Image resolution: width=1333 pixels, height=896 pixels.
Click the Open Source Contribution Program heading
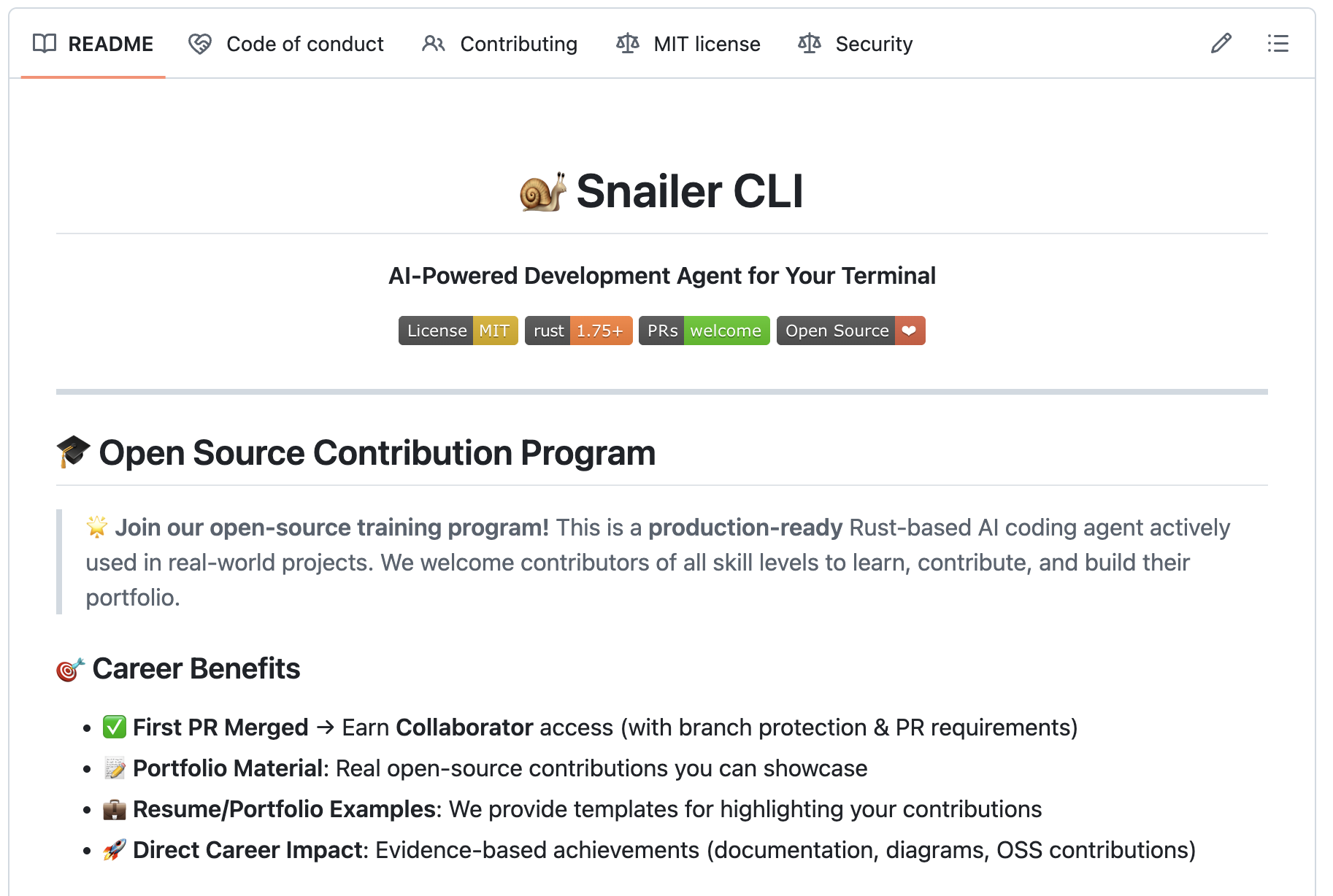[377, 452]
